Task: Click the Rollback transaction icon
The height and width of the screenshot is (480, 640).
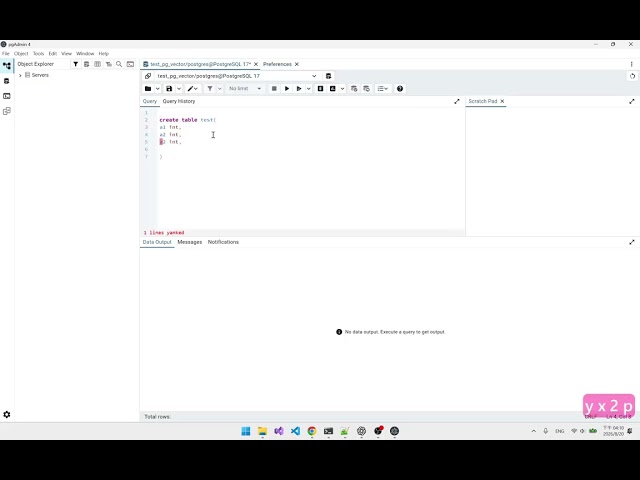Action: 367,89
